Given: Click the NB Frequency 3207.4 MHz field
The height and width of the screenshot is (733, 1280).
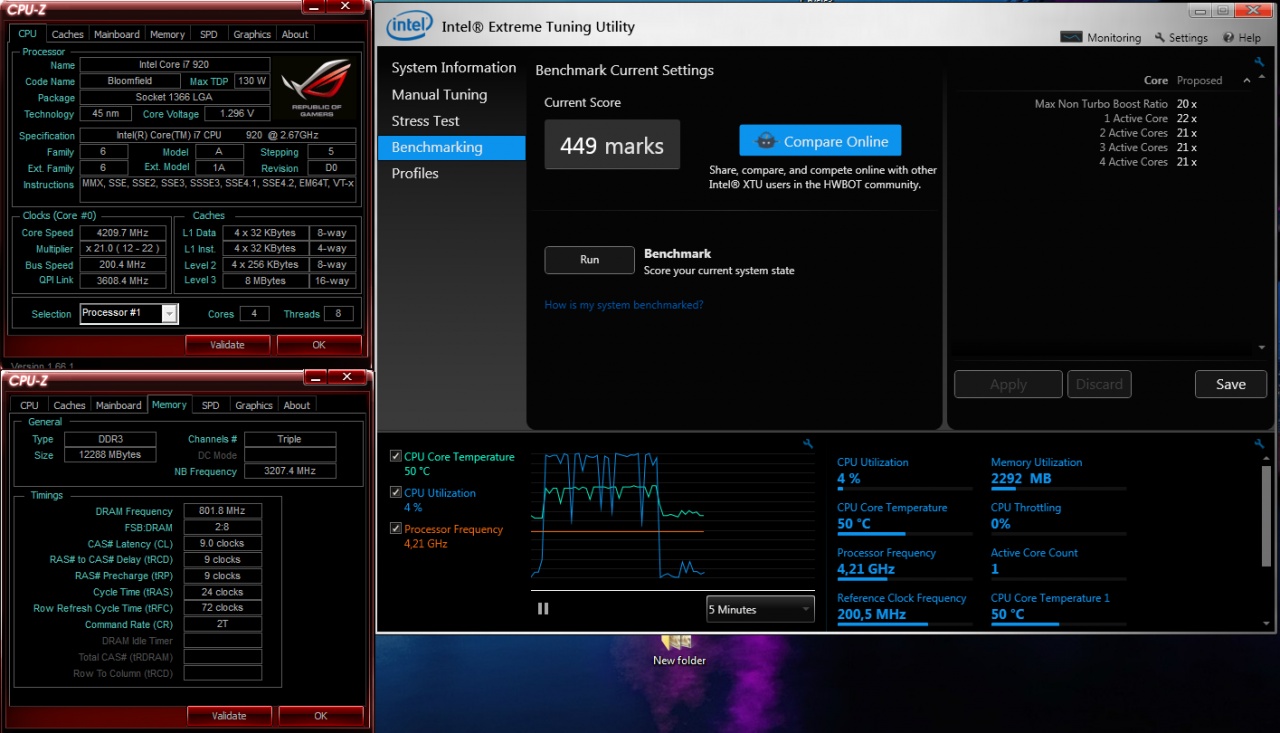Looking at the screenshot, I should click(290, 471).
